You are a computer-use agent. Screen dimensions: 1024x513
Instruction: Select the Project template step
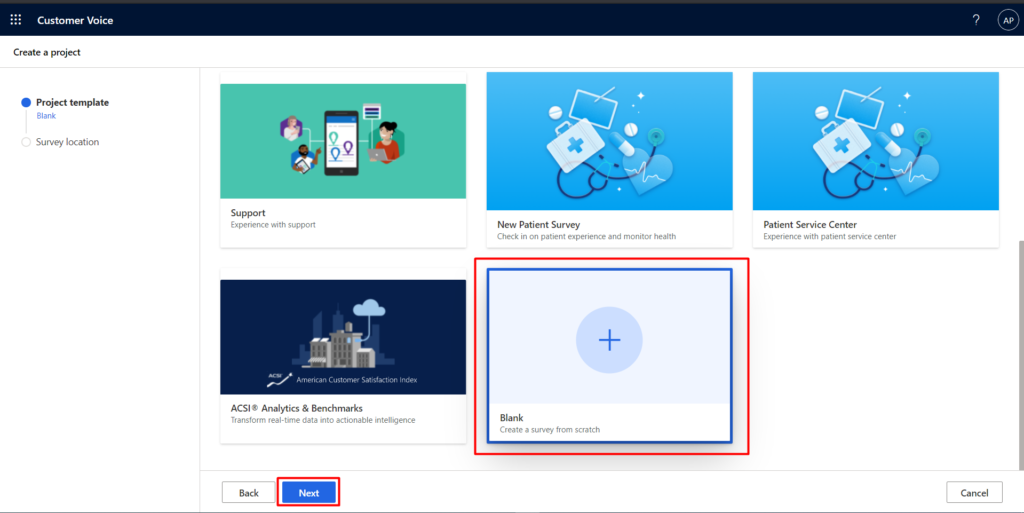tap(72, 102)
